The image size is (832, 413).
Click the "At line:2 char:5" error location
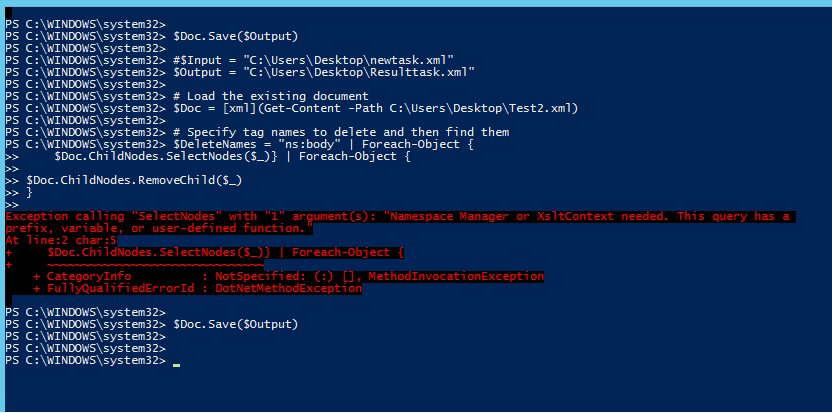61,240
